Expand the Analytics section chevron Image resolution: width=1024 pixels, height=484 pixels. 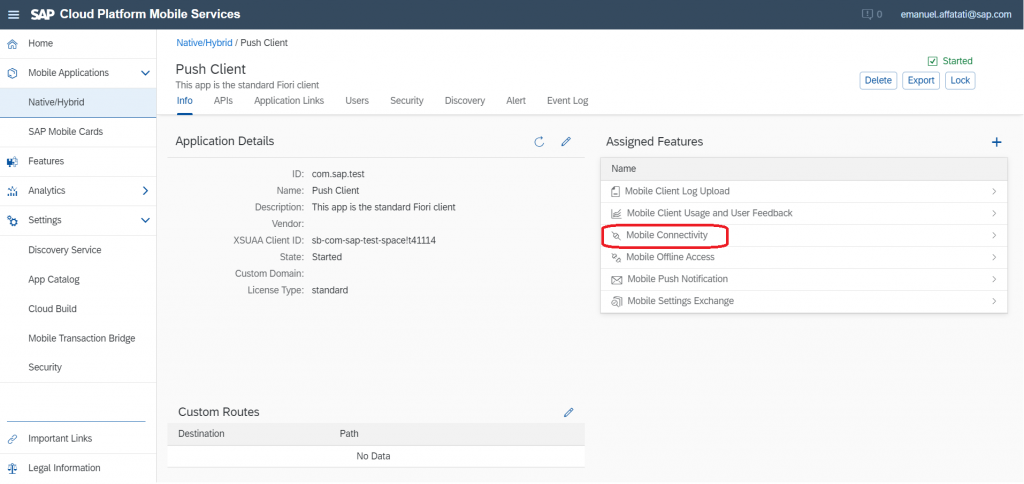click(146, 191)
